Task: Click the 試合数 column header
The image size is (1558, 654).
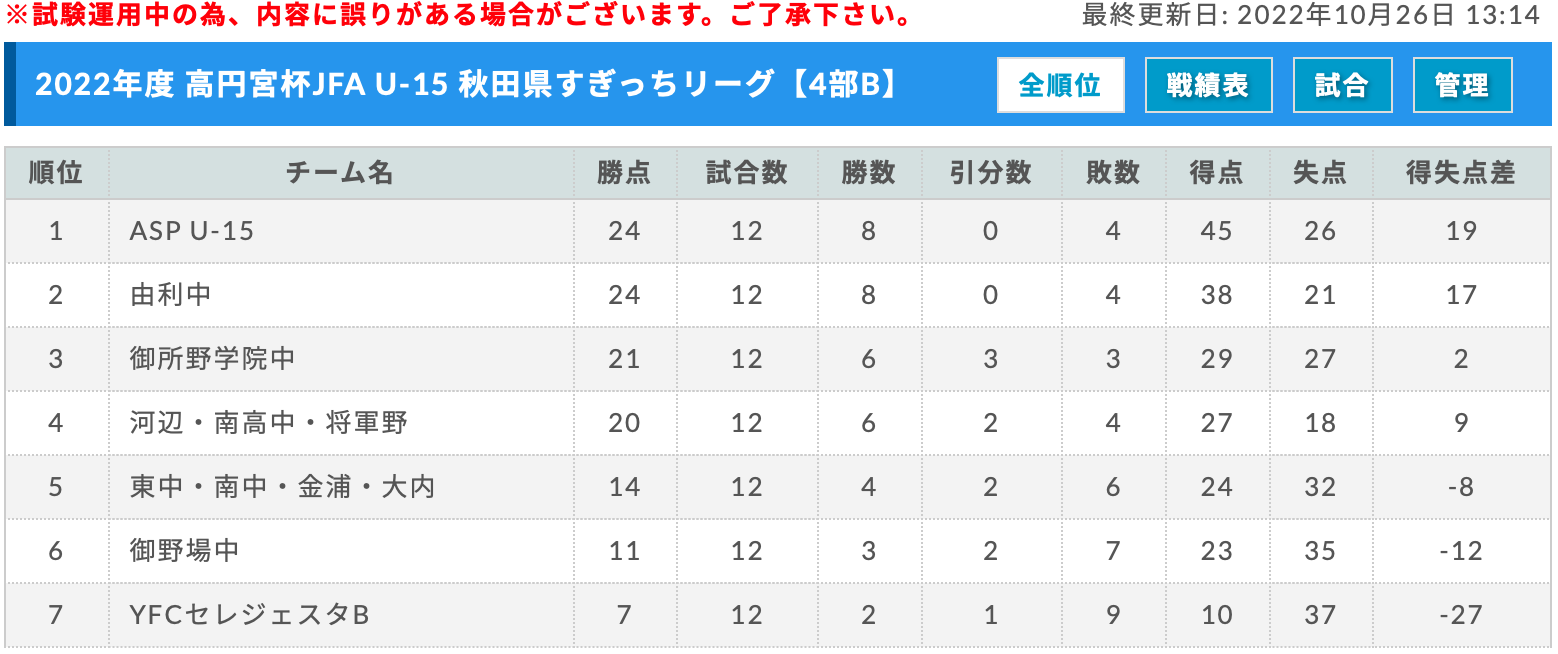Action: (746, 173)
